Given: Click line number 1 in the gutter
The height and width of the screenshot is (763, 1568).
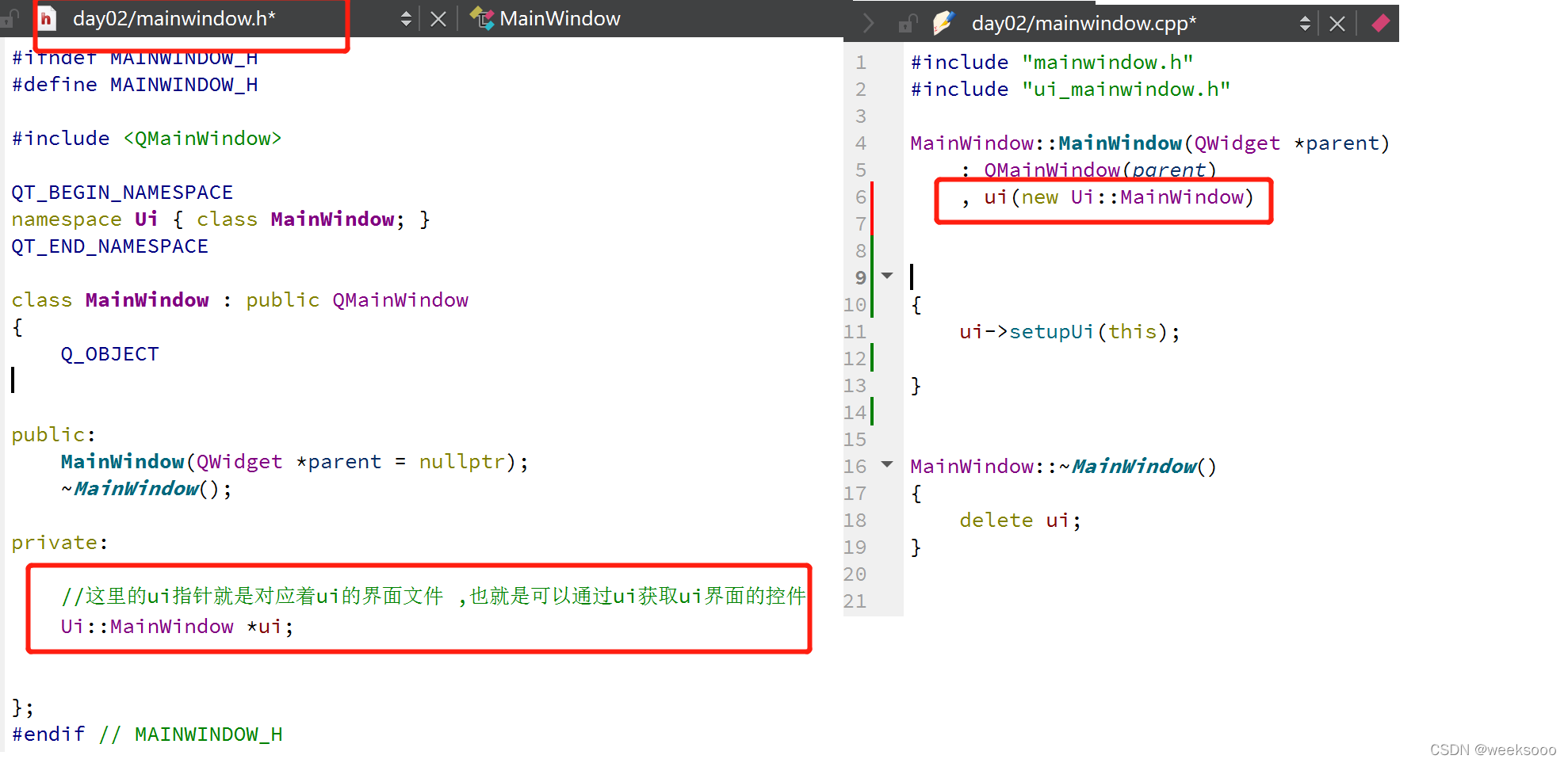Looking at the screenshot, I should [861, 63].
